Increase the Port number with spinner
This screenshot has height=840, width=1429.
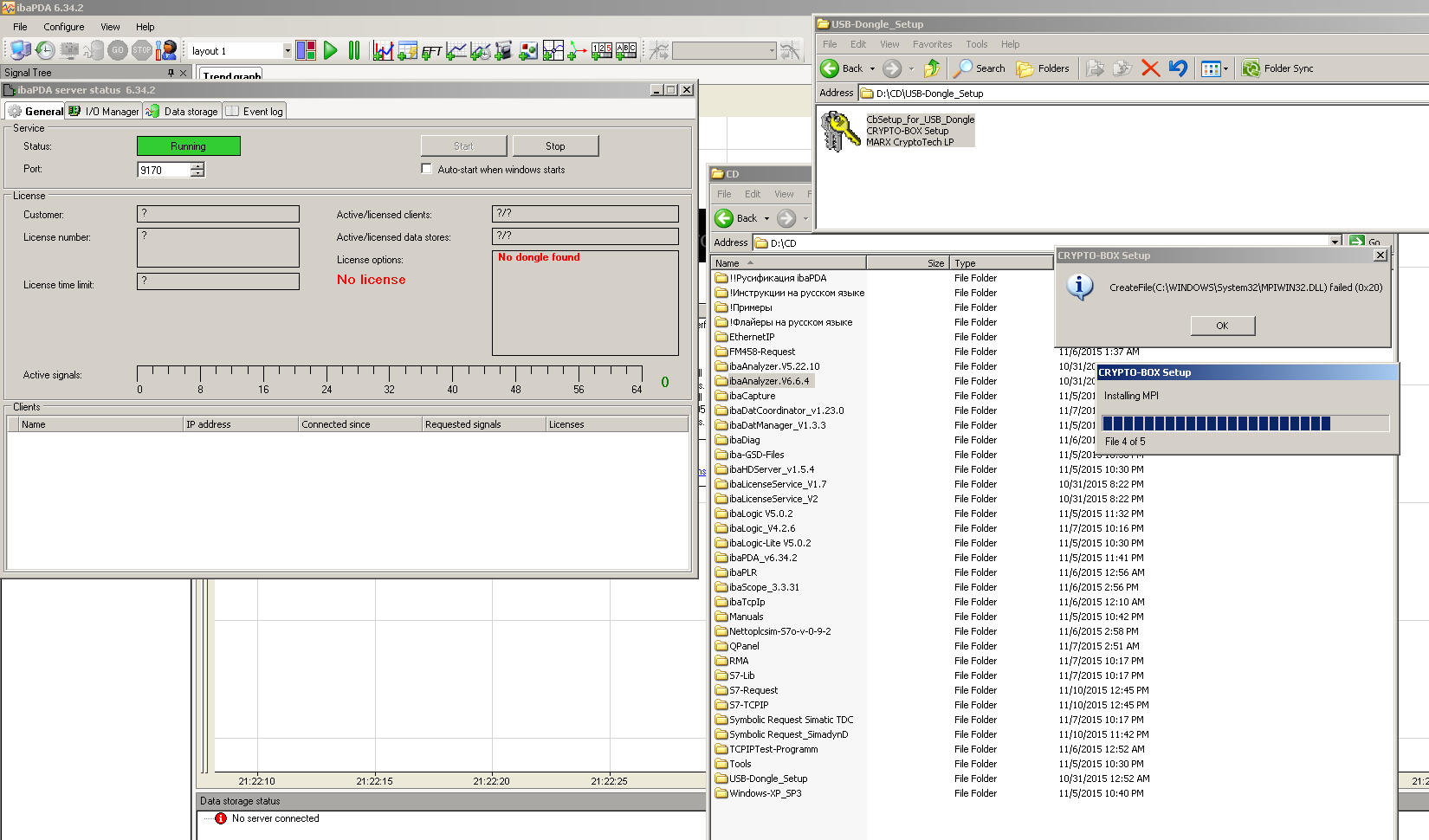pos(197,165)
